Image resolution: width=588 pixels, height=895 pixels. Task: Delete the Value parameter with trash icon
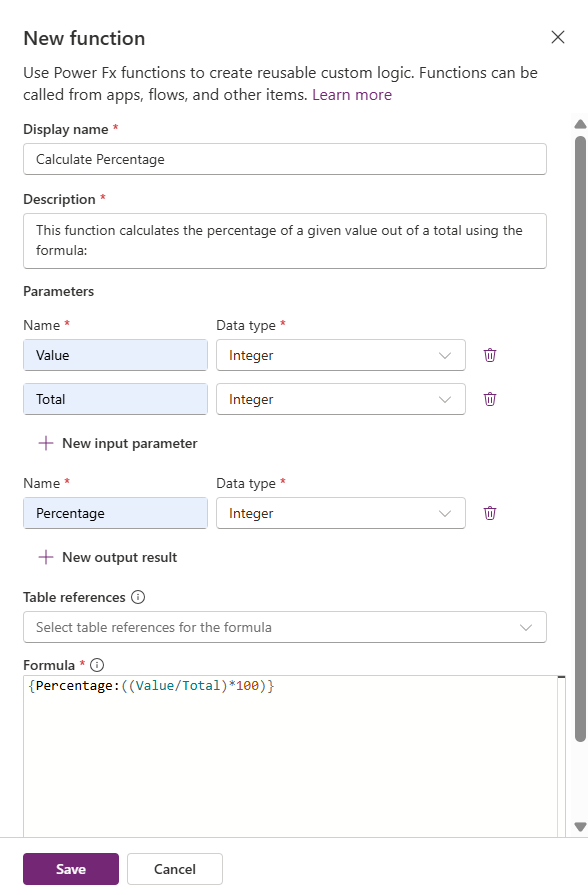pyautogui.click(x=490, y=355)
